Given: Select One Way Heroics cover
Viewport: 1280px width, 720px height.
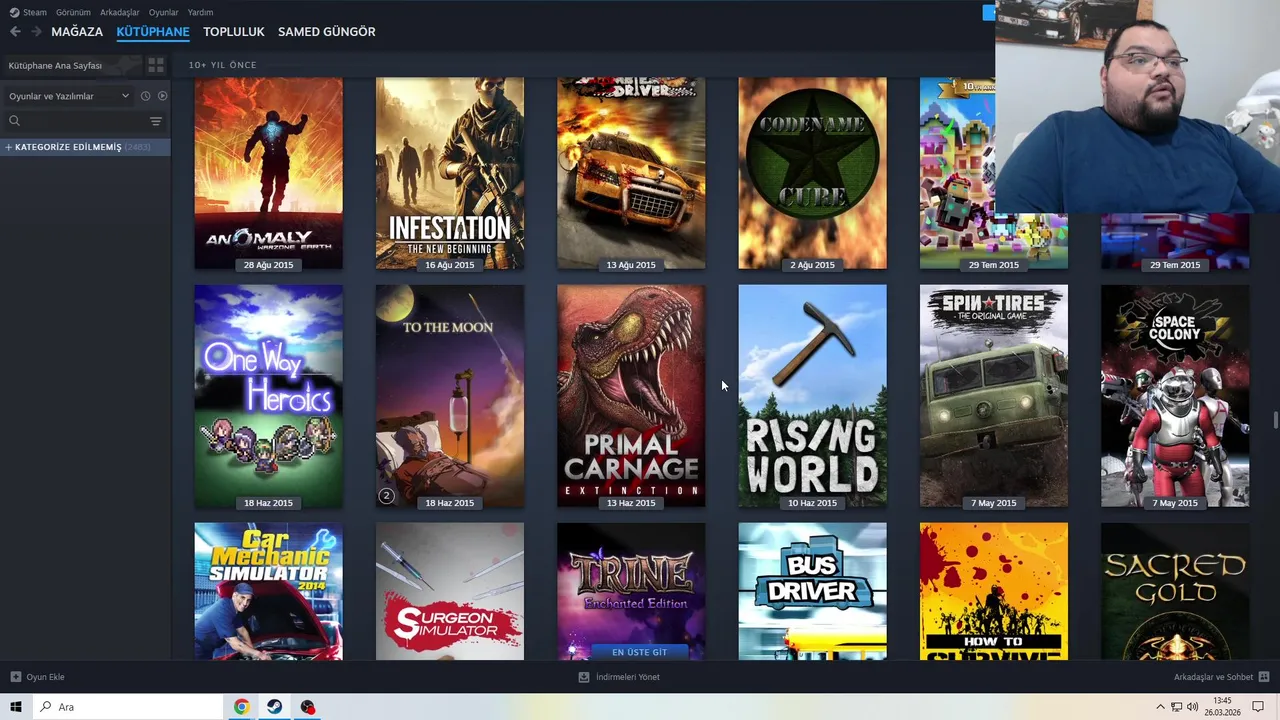Looking at the screenshot, I should coord(268,396).
